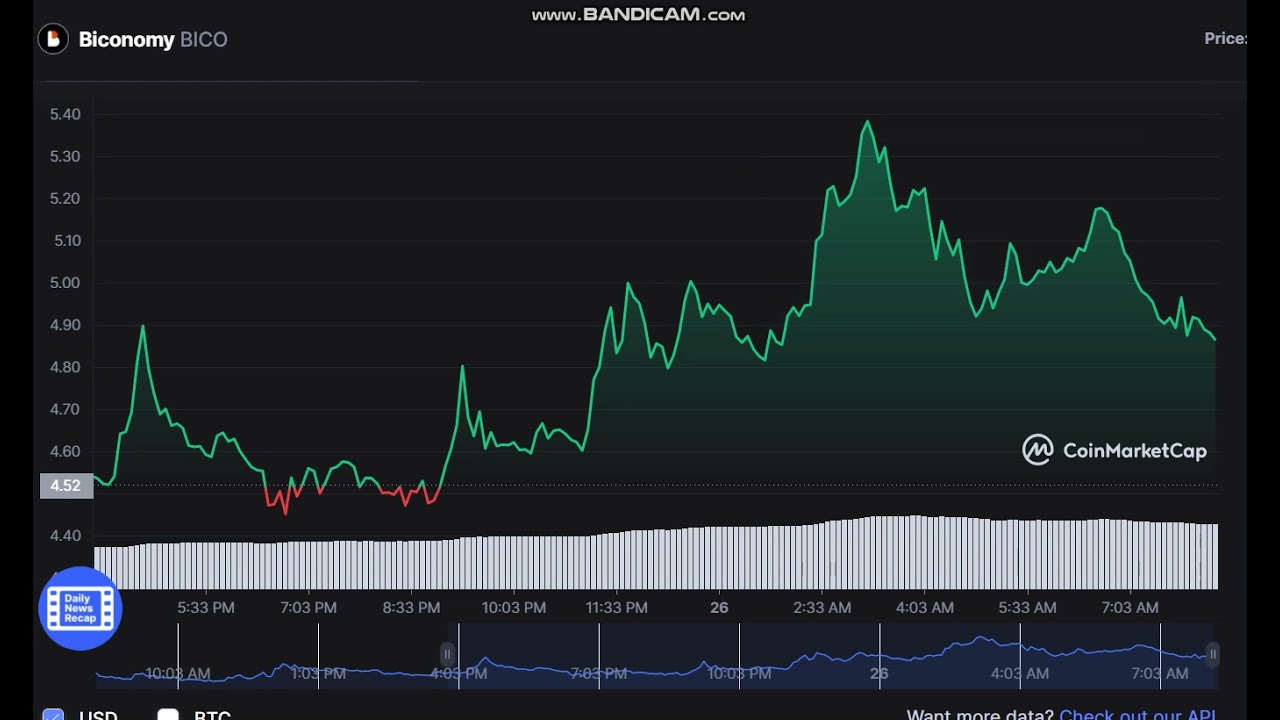The width and height of the screenshot is (1280, 720).
Task: Toggle the BTC checkbox
Action: coord(168,715)
